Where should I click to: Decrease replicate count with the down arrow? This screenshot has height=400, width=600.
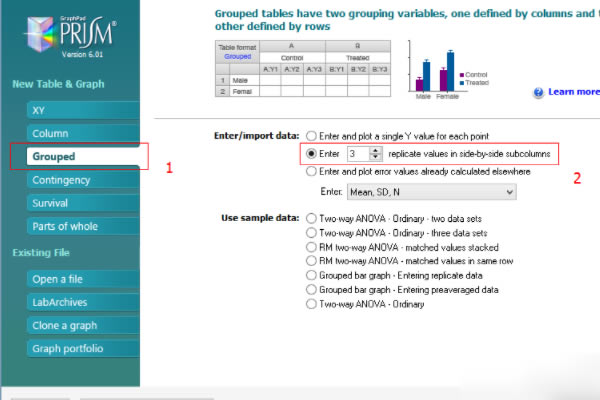[376, 157]
